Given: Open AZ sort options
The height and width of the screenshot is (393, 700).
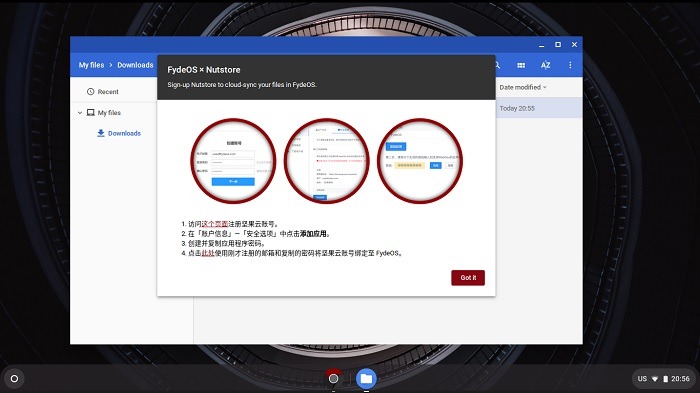Looking at the screenshot, I should pyautogui.click(x=546, y=65).
